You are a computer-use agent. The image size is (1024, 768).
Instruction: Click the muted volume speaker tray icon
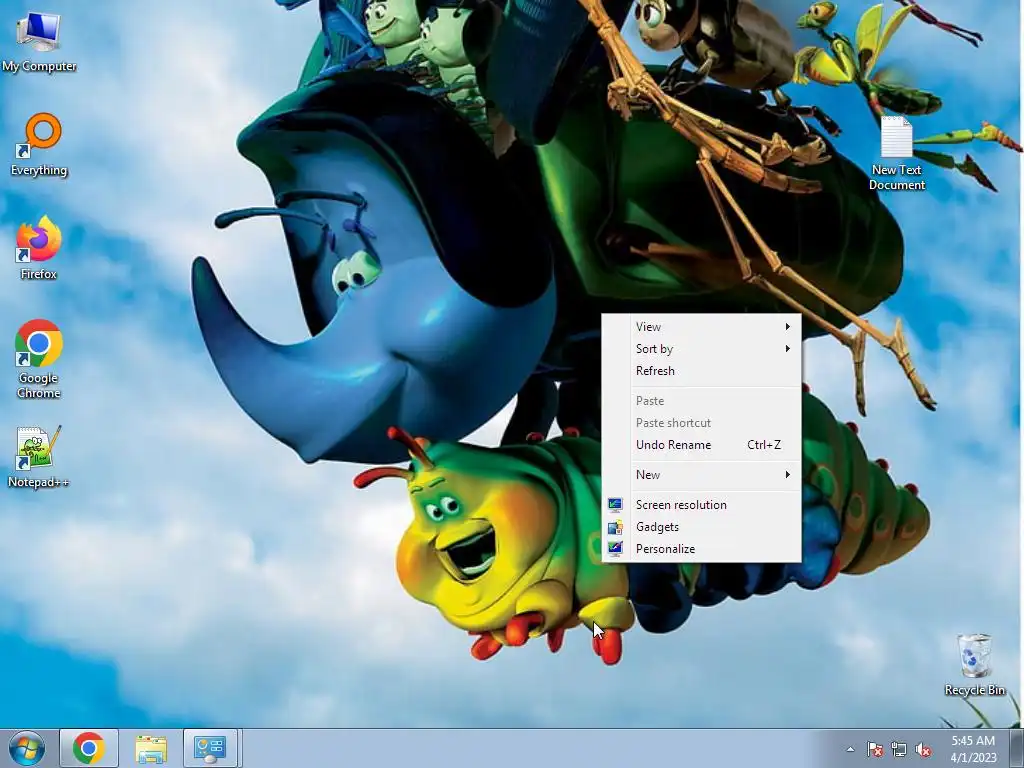(923, 749)
